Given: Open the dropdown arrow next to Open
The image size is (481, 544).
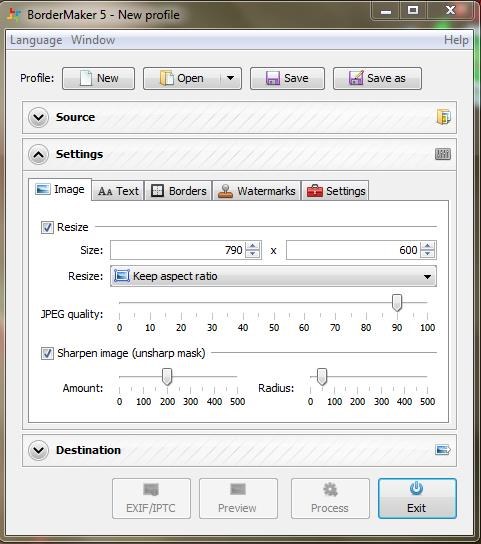Looking at the screenshot, I should pos(230,78).
